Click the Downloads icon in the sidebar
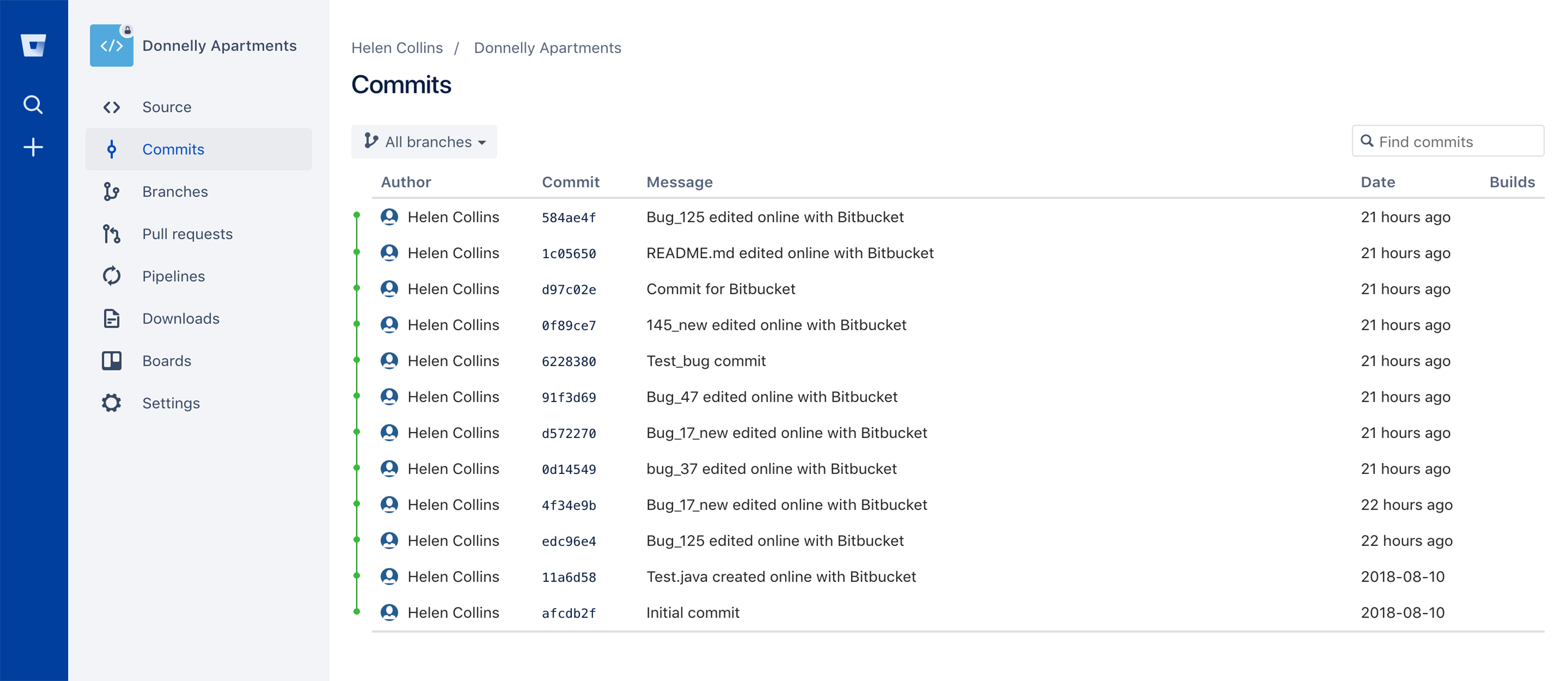The width and height of the screenshot is (1568, 681). (112, 318)
